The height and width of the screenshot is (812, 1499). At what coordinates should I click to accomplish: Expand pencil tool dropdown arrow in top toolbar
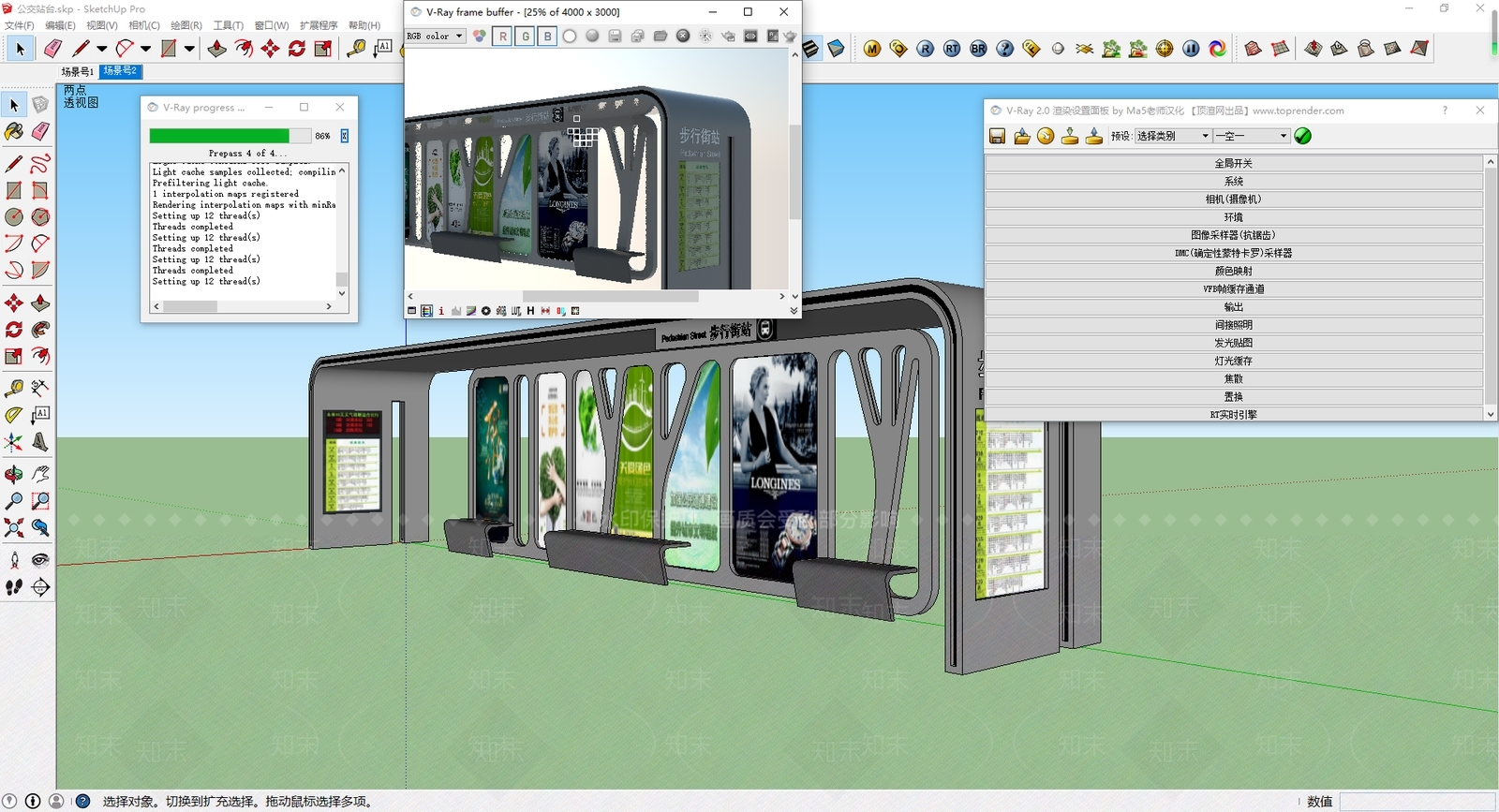coord(102,48)
